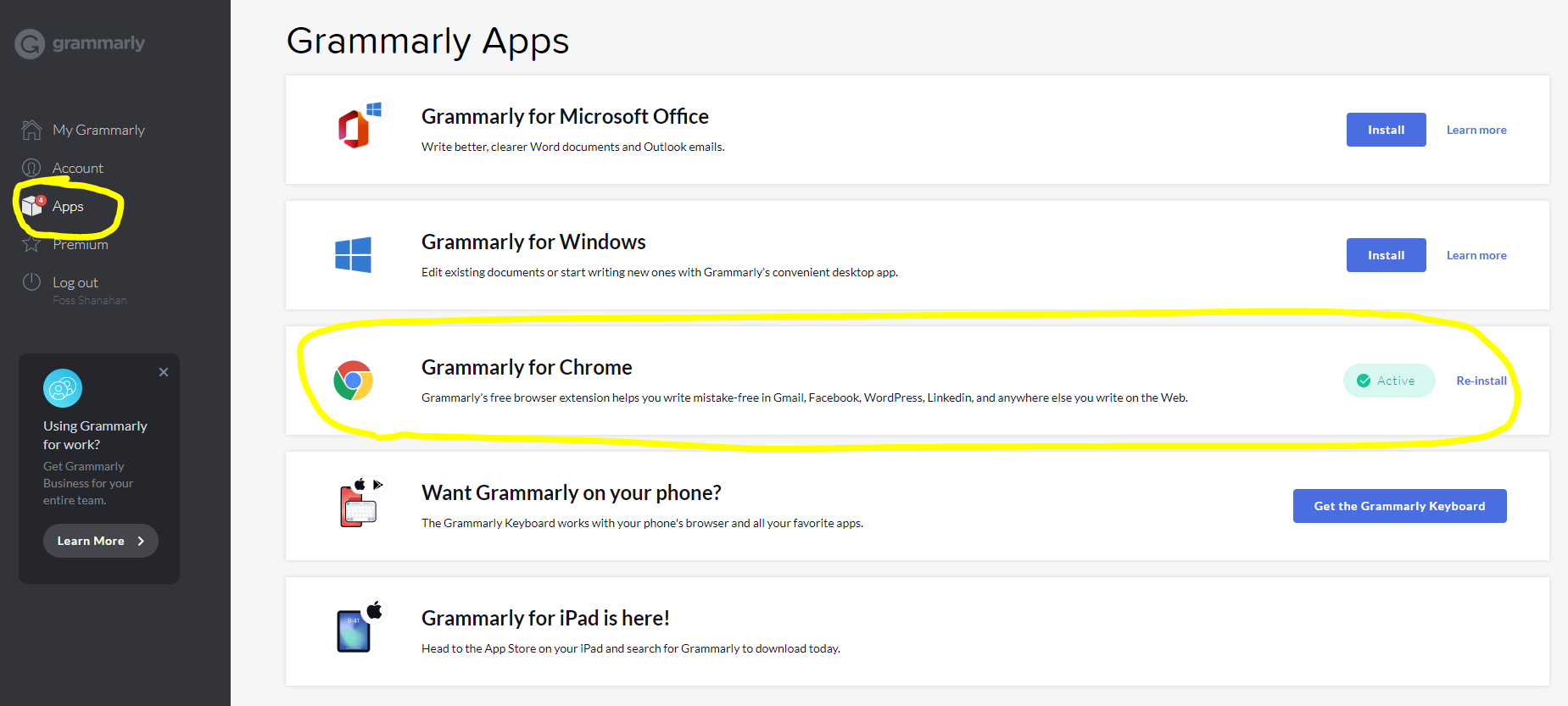Click the Windows desktop app description text
The width and height of the screenshot is (1568, 706).
[660, 272]
